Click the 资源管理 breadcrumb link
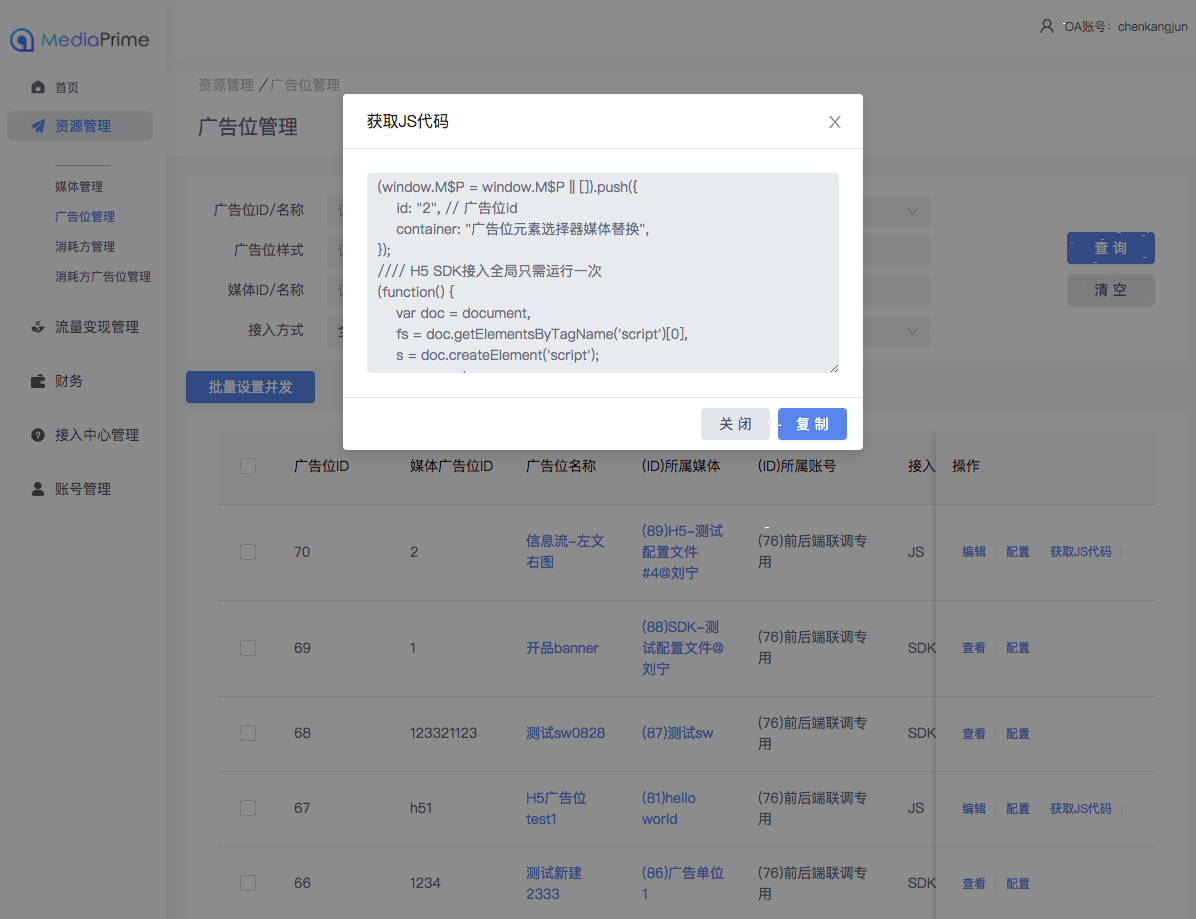The width and height of the screenshot is (1196, 919). tap(226, 85)
